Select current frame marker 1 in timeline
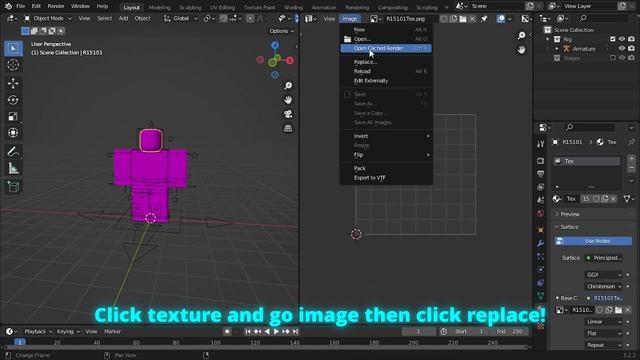Screen dimensions: 640x360 click(20, 342)
